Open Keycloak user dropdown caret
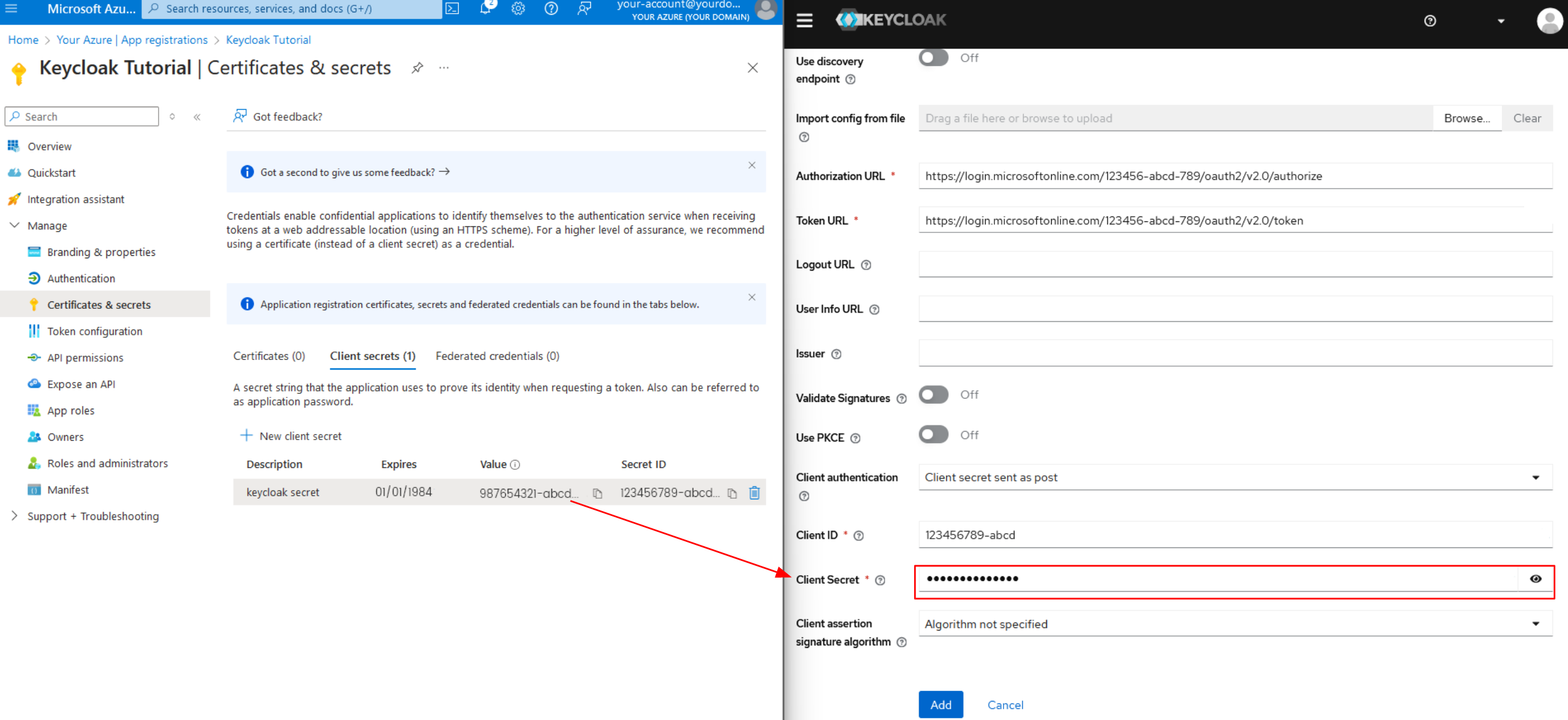This screenshot has width=1568, height=720. (1501, 21)
